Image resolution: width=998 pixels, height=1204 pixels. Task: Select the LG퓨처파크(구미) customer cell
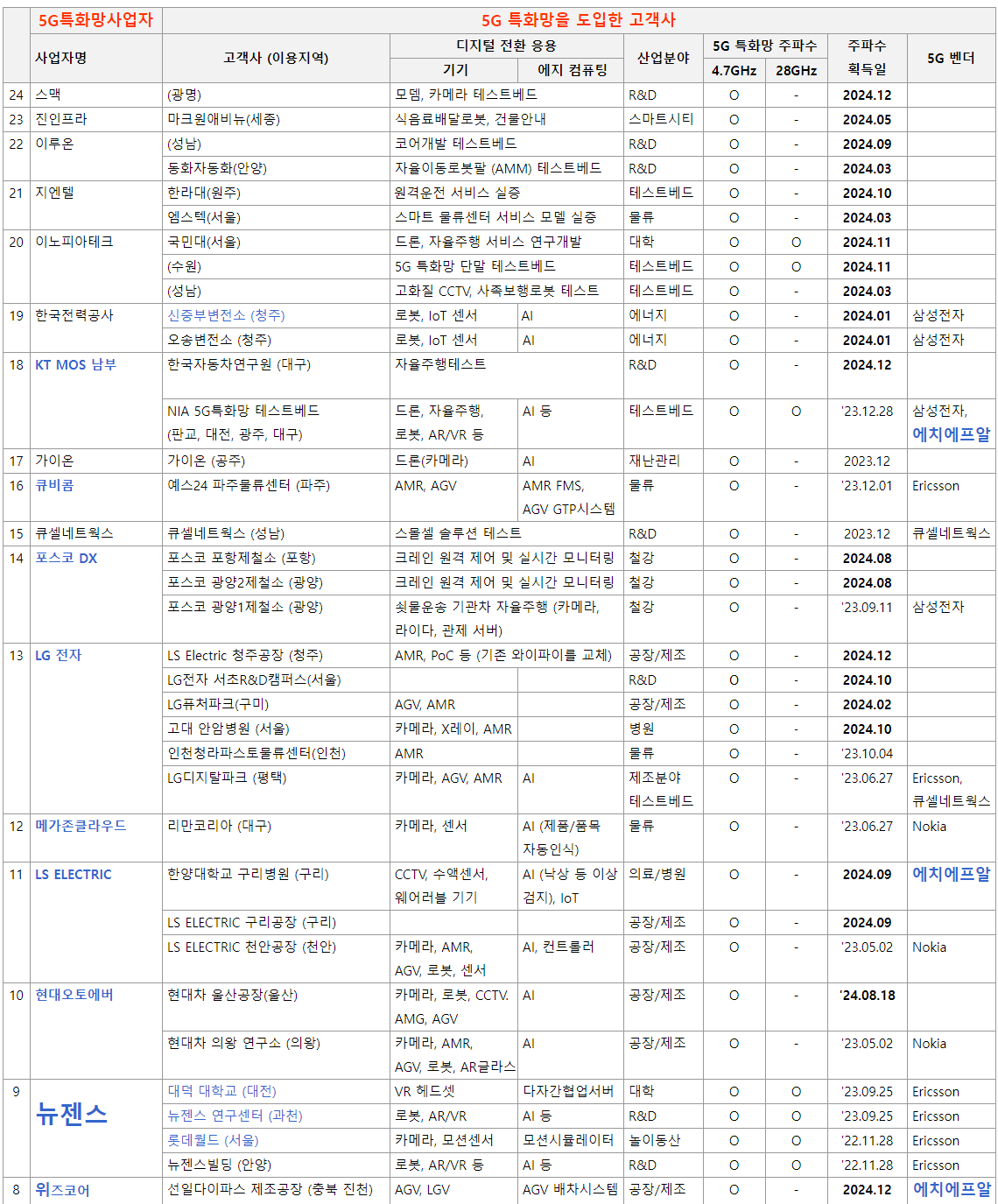pyautogui.click(x=276, y=704)
